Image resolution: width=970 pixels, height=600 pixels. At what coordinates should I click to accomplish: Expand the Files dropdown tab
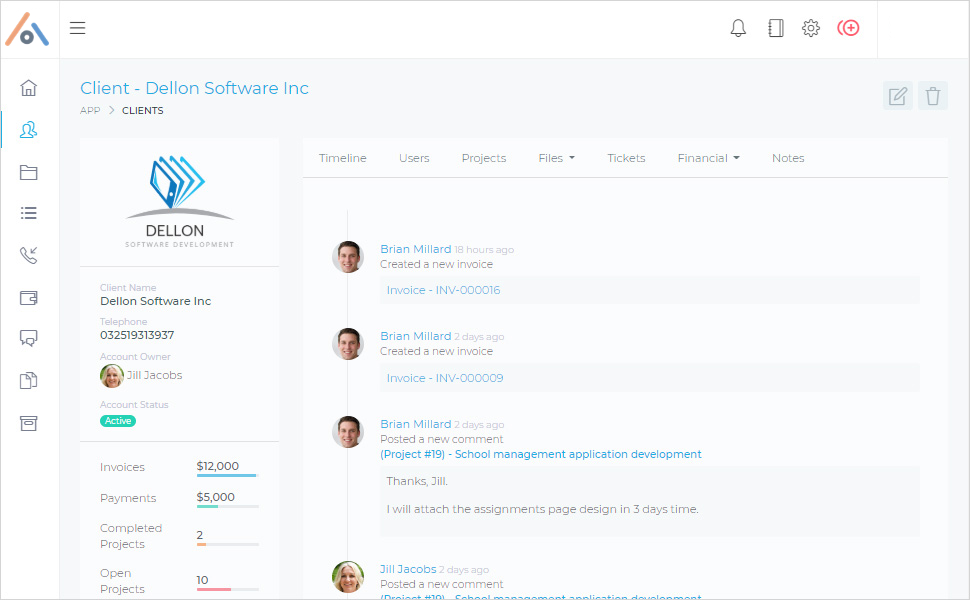556,158
